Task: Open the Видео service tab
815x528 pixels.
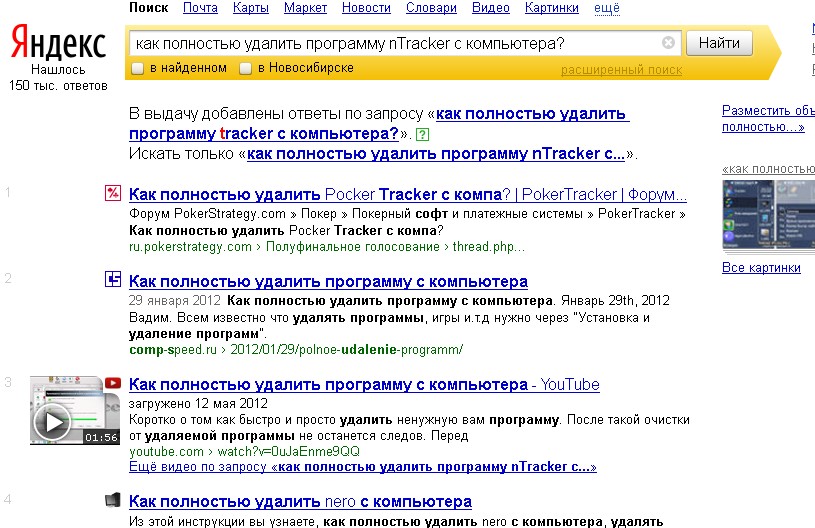Action: tap(491, 8)
